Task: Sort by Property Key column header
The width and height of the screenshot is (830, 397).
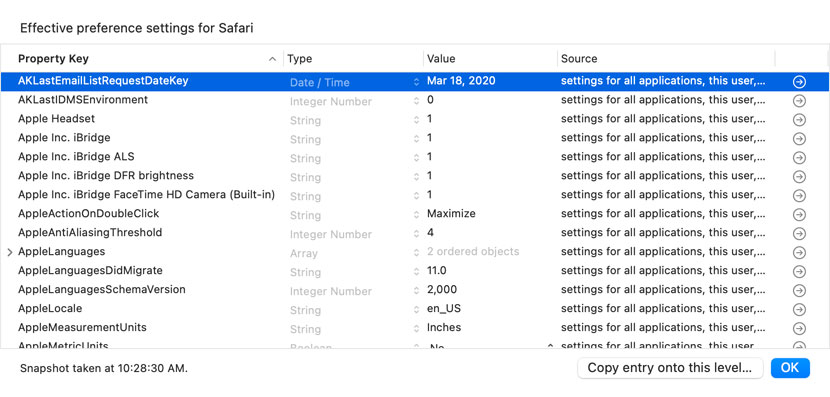Action: 142,59
